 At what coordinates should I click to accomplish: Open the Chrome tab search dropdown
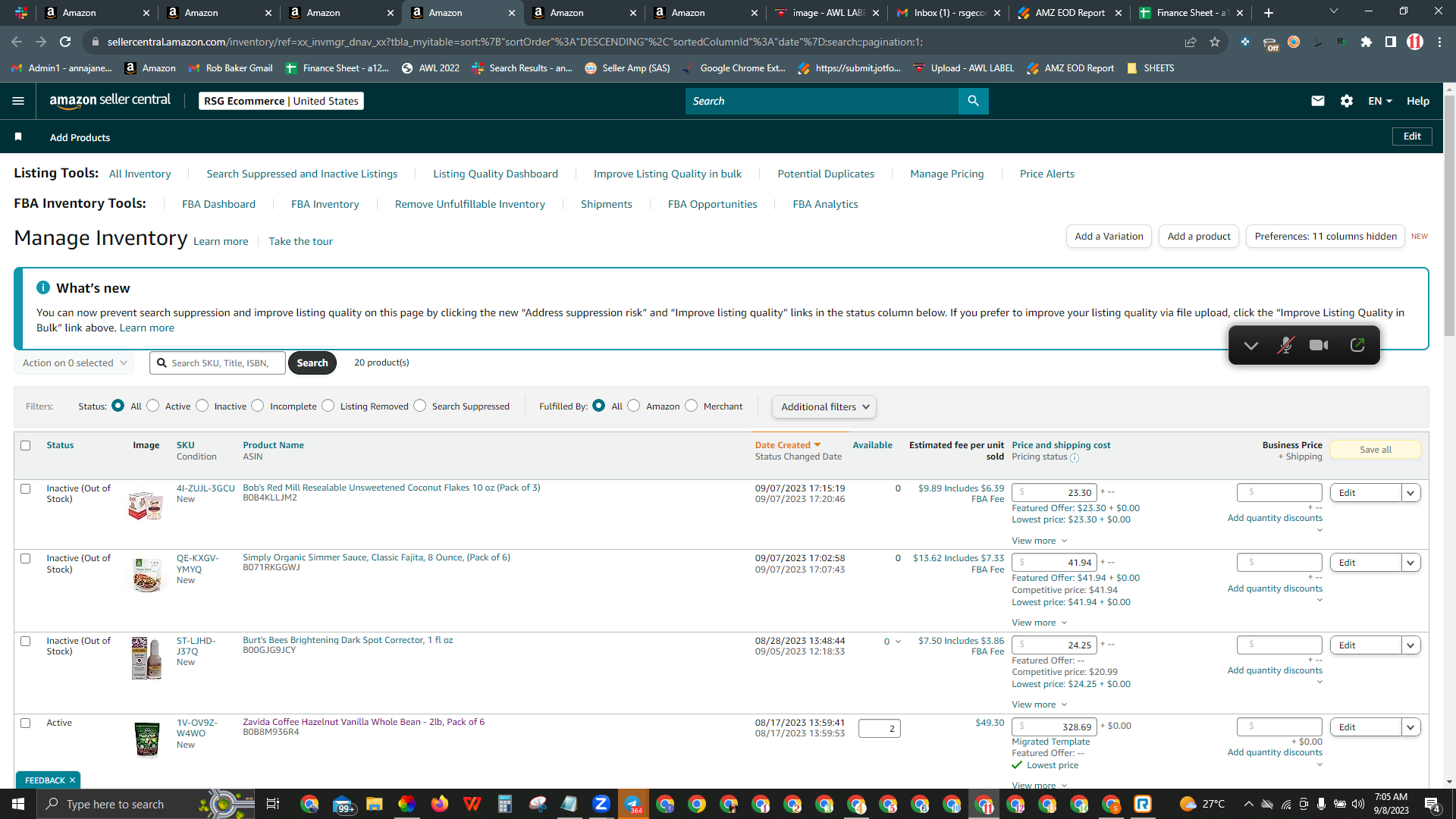click(x=1334, y=11)
